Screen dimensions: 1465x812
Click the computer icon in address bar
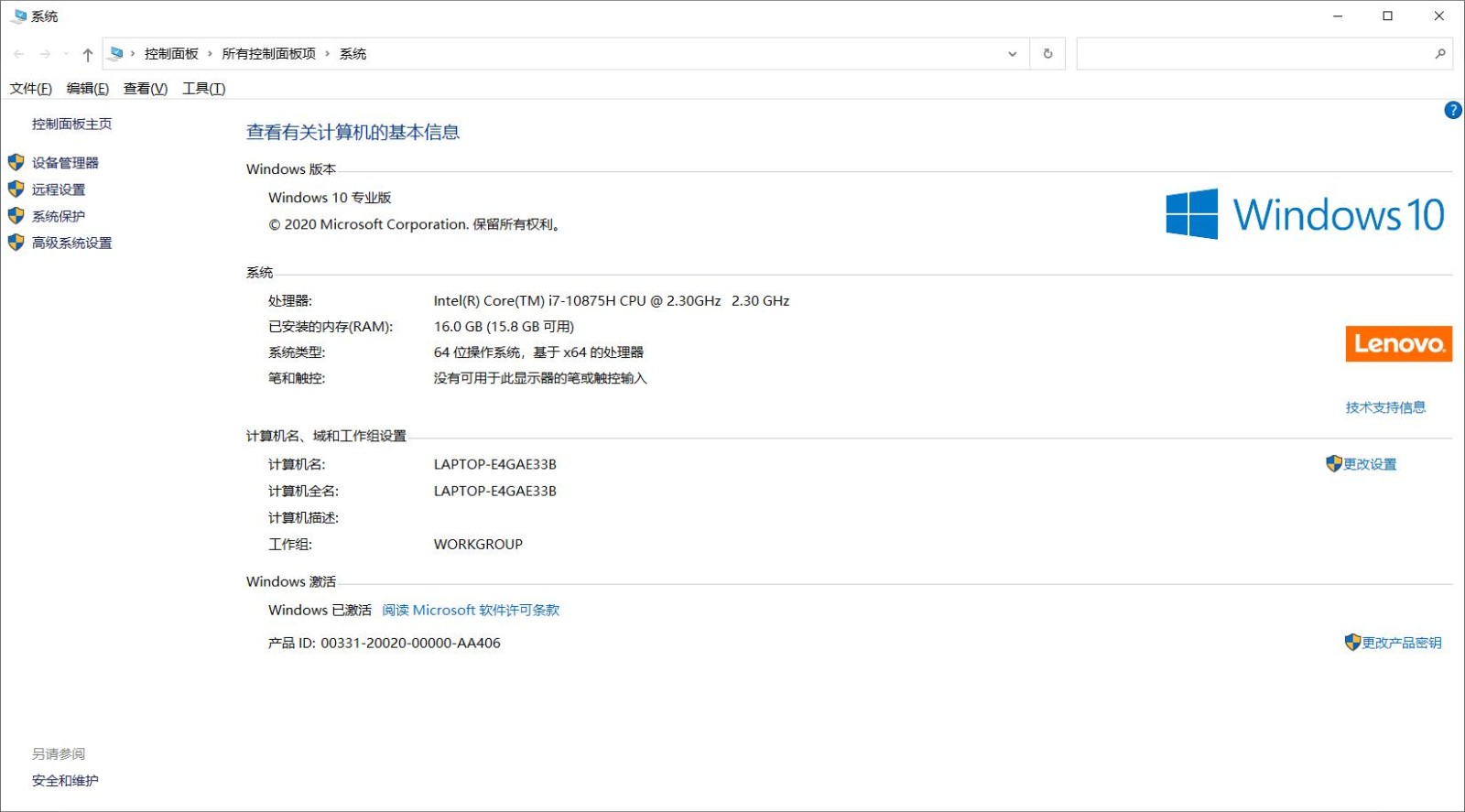point(115,54)
